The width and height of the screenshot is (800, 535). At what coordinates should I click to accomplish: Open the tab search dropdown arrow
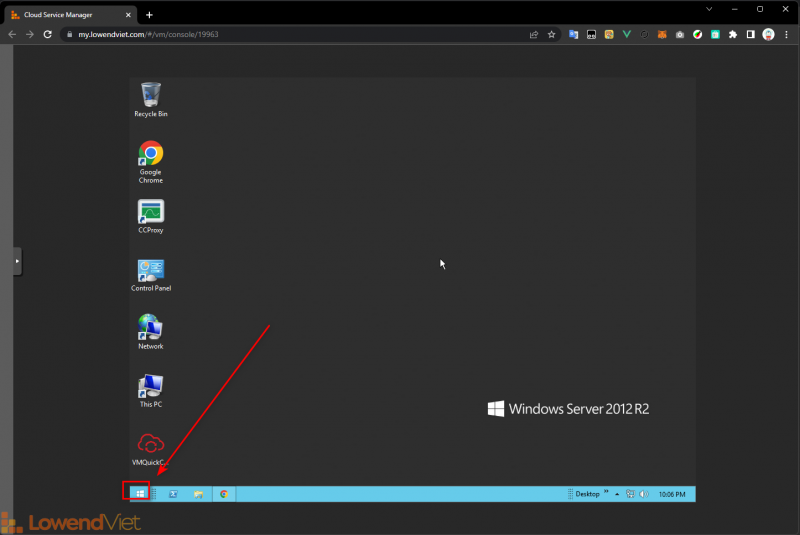pyautogui.click(x=709, y=9)
